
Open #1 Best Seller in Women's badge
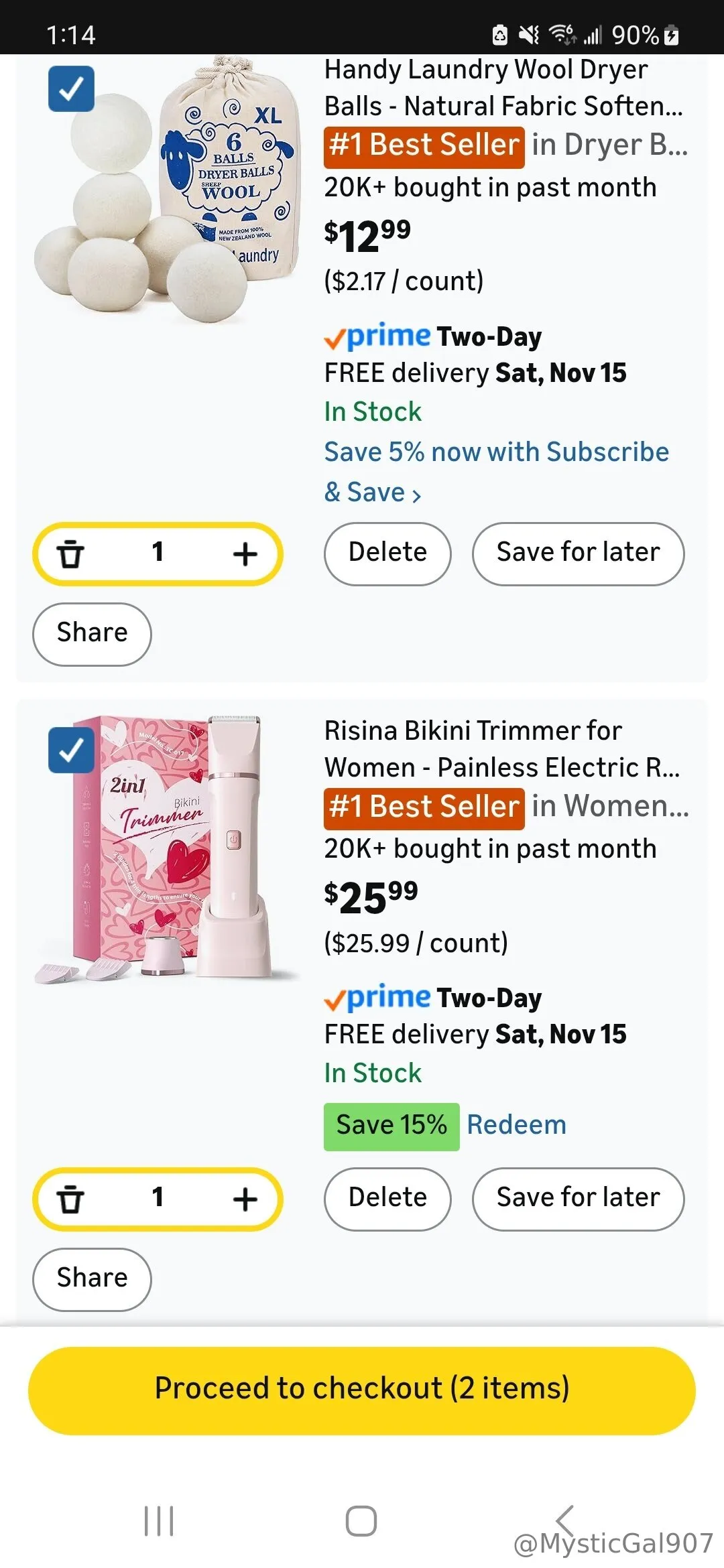424,807
